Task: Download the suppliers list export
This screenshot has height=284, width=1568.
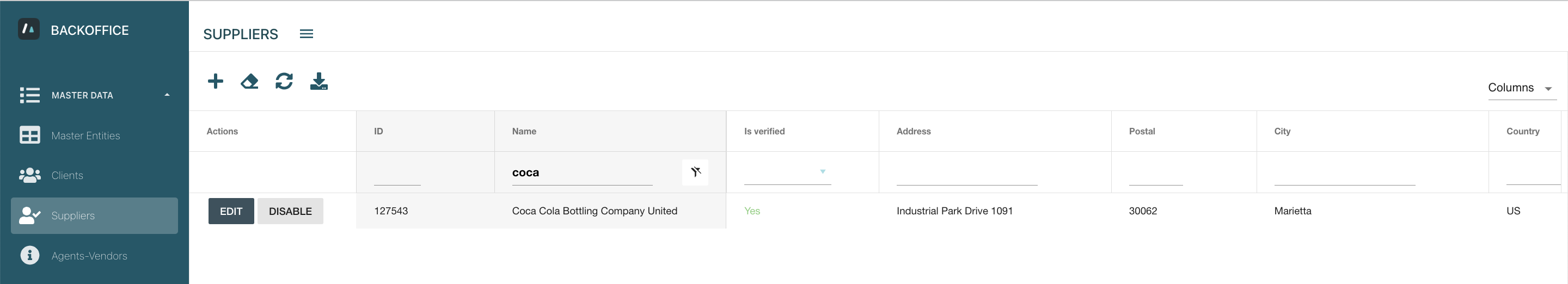Action: pos(319,82)
